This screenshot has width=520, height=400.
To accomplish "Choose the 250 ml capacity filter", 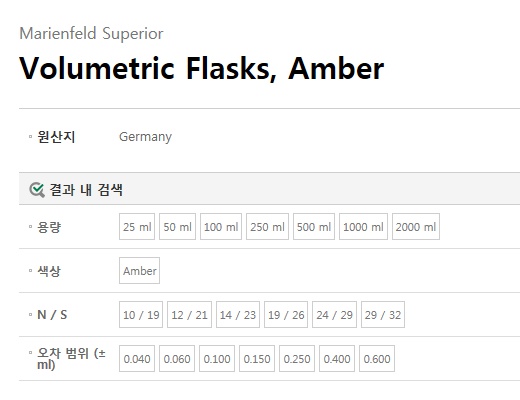I will click(267, 227).
